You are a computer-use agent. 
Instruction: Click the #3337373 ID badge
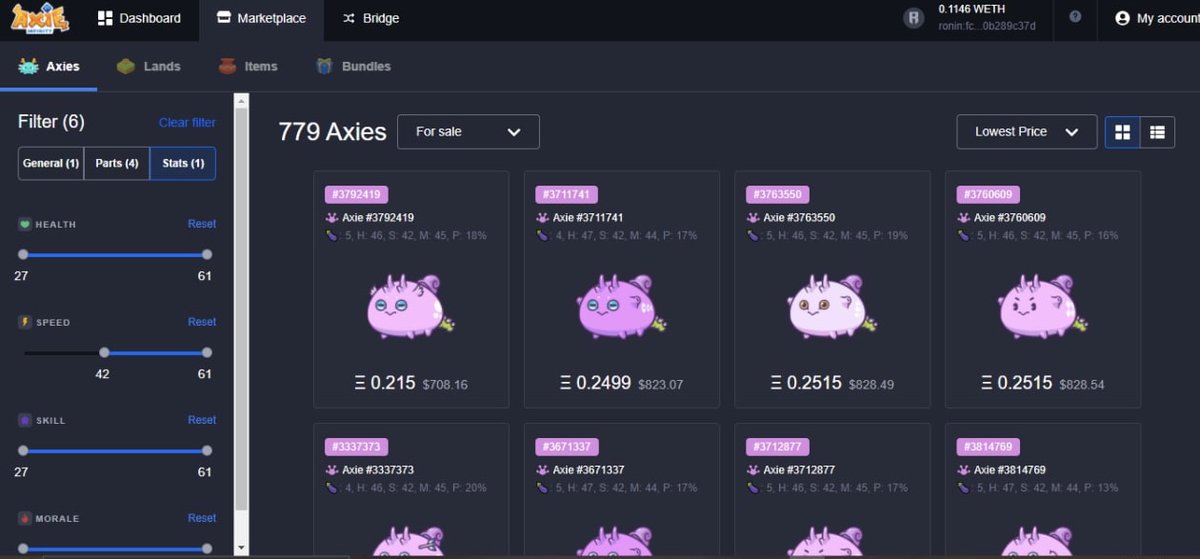356,447
